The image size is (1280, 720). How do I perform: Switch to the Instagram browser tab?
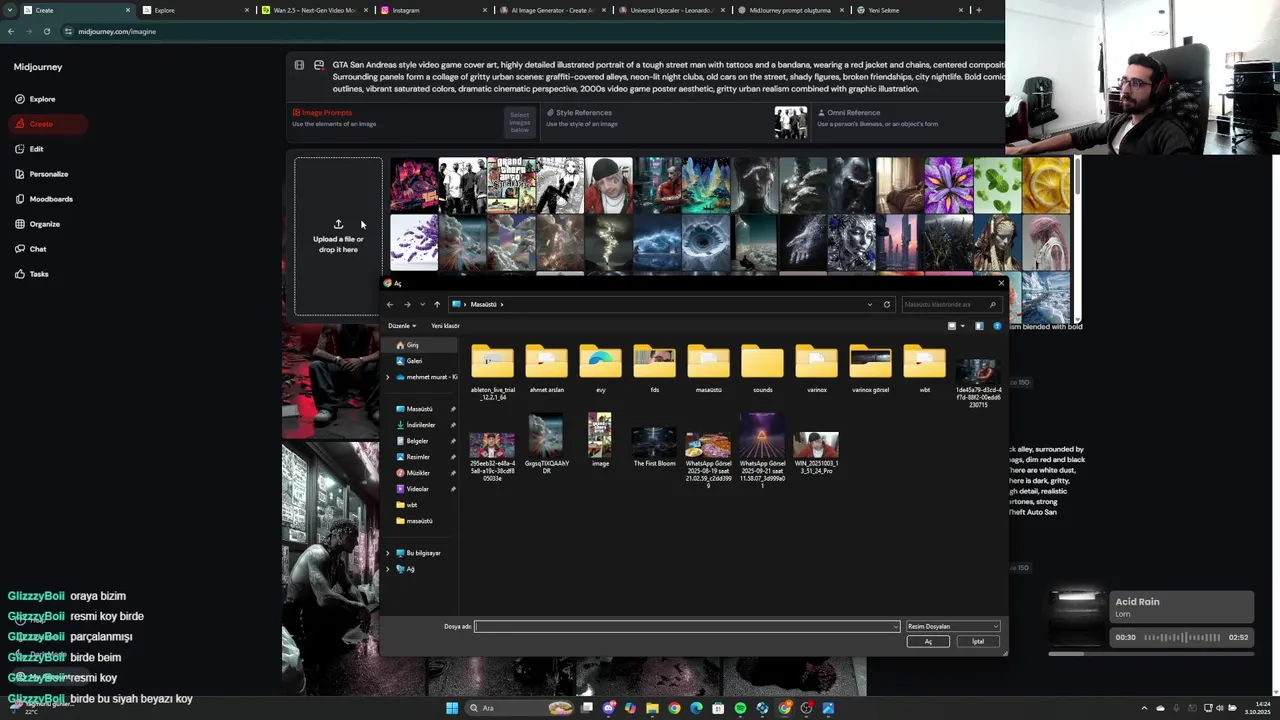[433, 10]
